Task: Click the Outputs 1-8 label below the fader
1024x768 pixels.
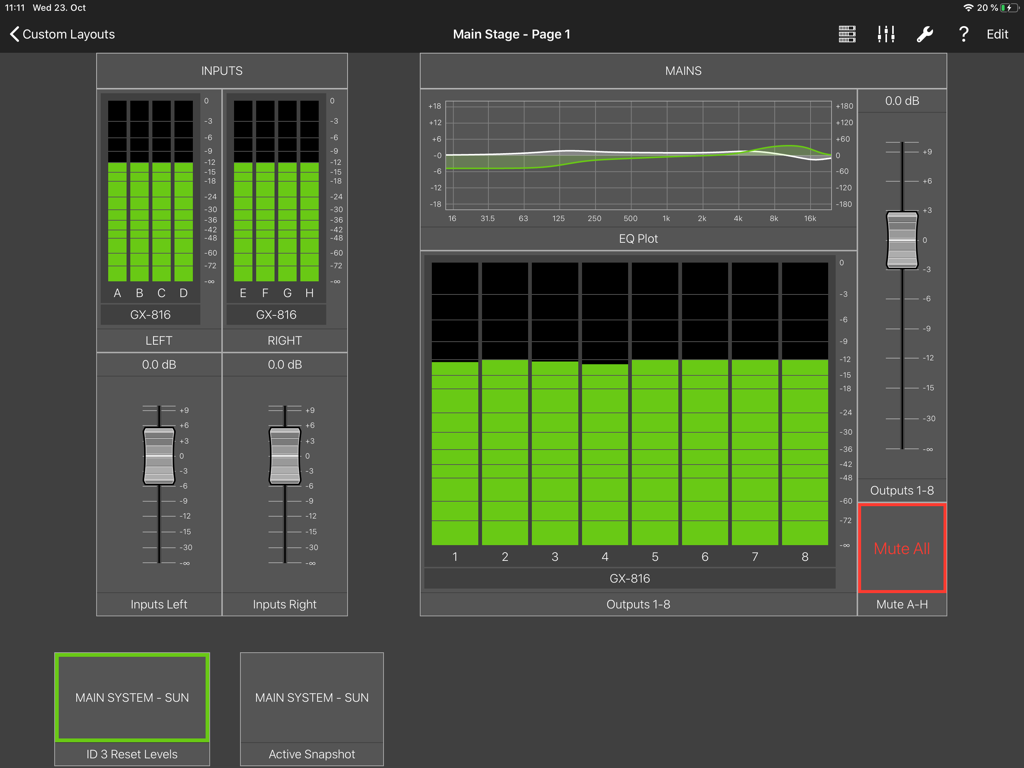Action: (902, 490)
